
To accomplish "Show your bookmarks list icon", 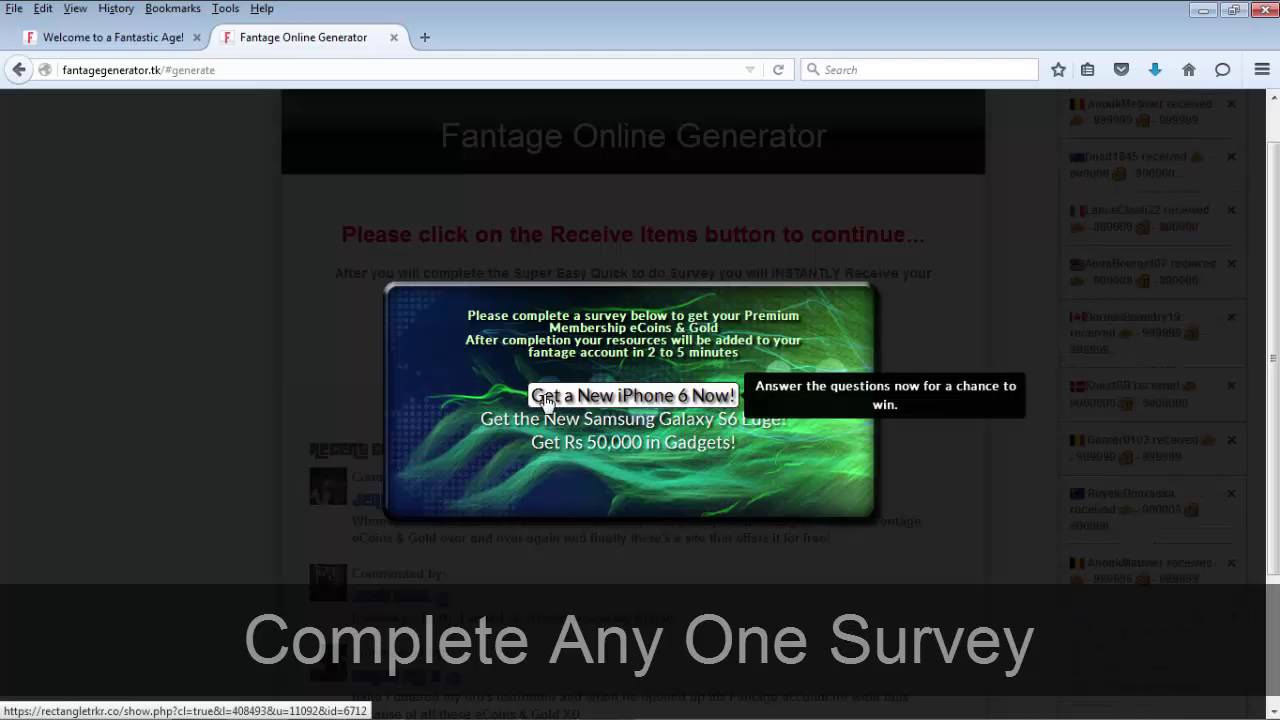I will tap(1088, 70).
